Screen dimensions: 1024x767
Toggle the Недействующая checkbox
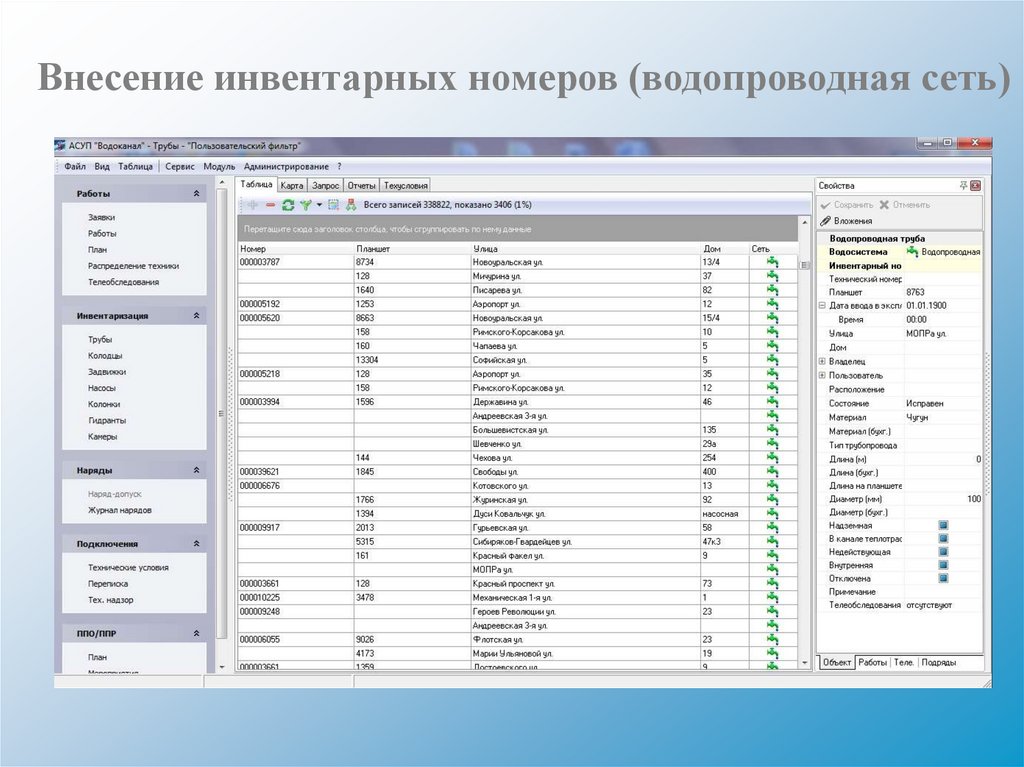point(943,552)
